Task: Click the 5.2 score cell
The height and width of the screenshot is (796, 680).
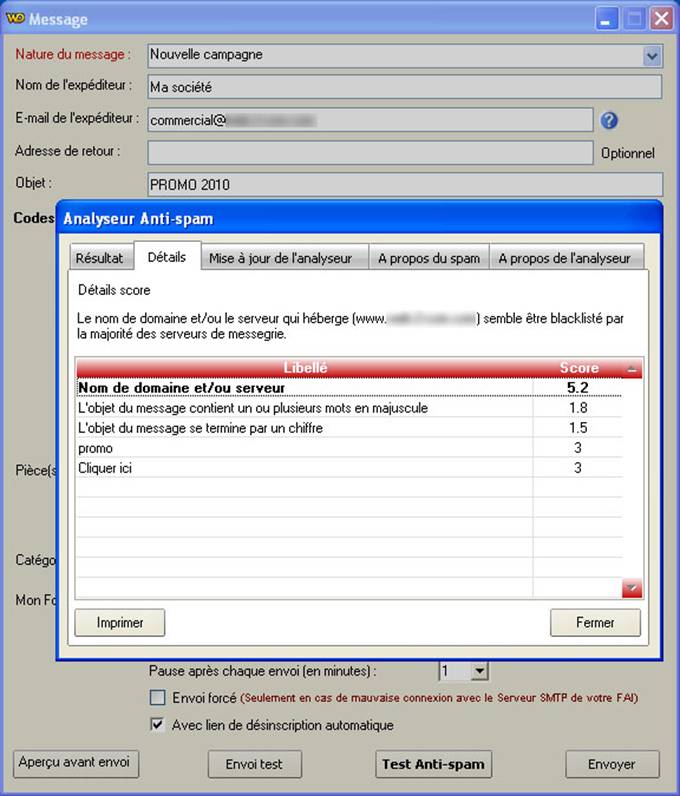Action: coord(577,388)
